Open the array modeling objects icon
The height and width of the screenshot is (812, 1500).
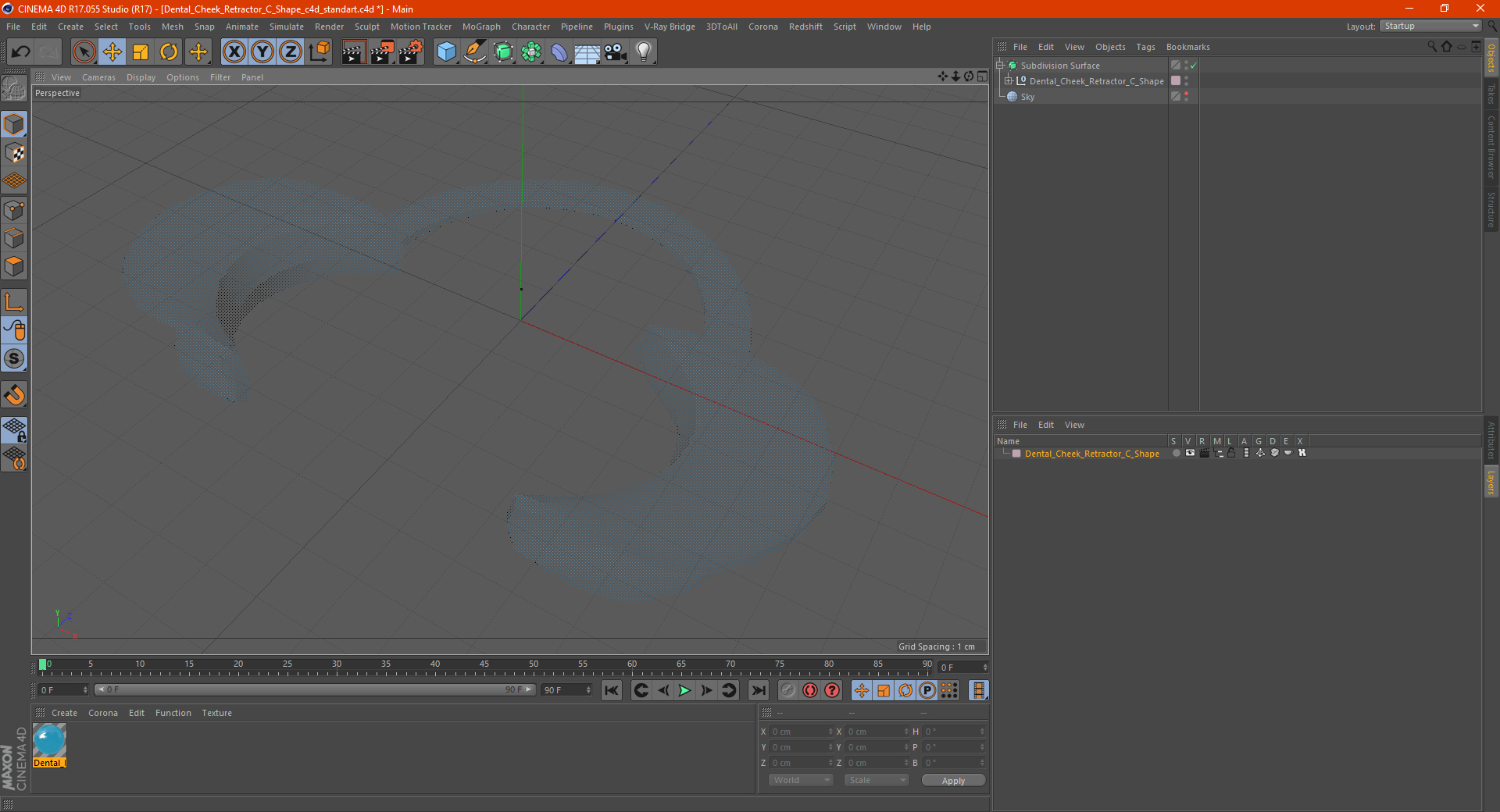(x=531, y=52)
